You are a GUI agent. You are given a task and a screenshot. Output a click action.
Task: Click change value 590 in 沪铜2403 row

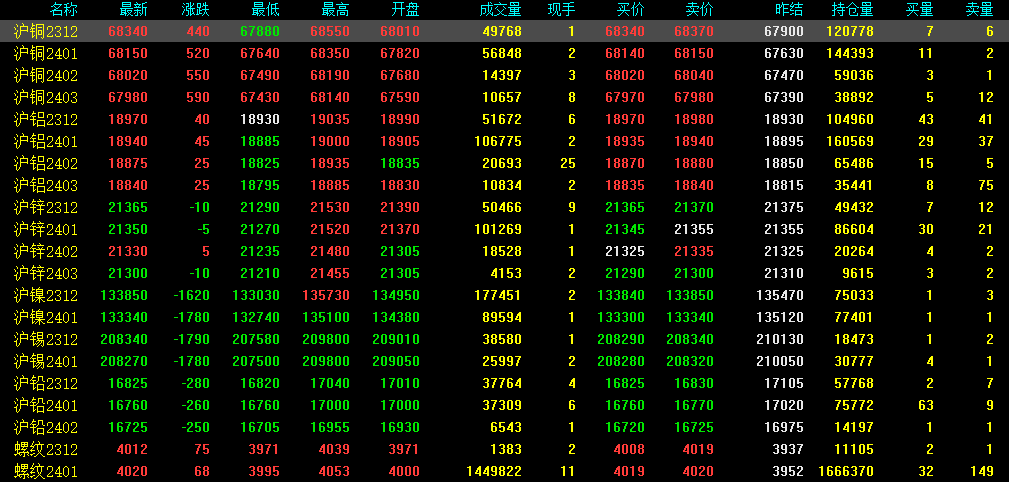(198, 97)
